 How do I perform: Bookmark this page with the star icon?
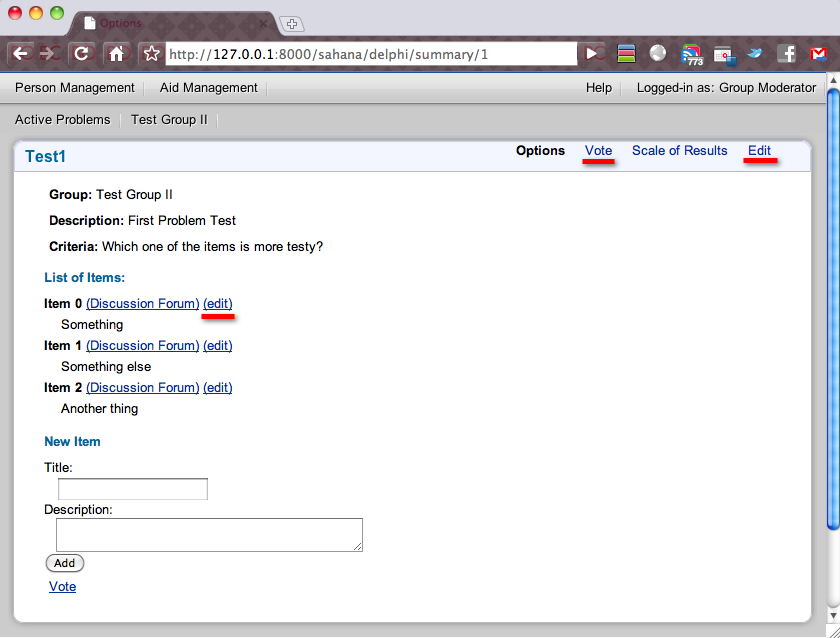pos(151,54)
